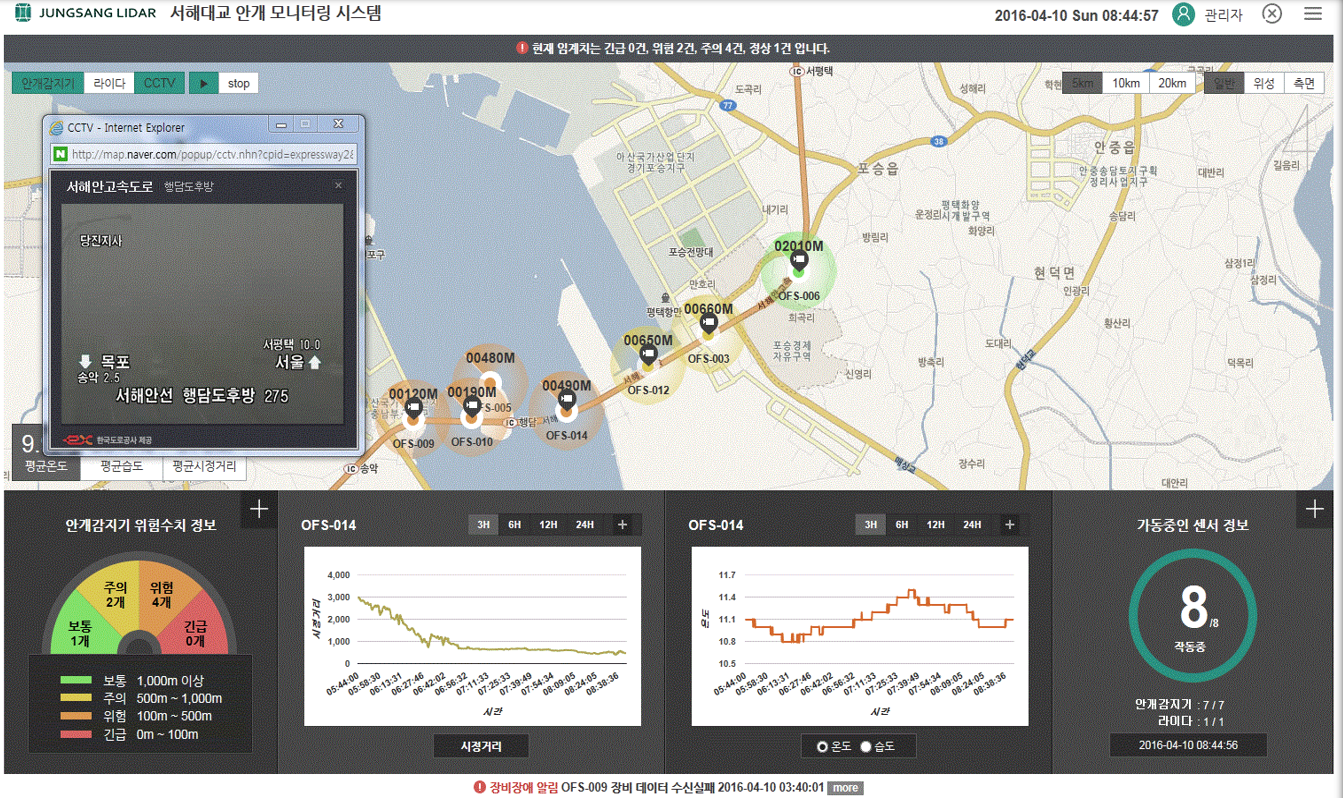Image resolution: width=1343 pixels, height=798 pixels.
Task: Click the stop button
Action: click(238, 83)
